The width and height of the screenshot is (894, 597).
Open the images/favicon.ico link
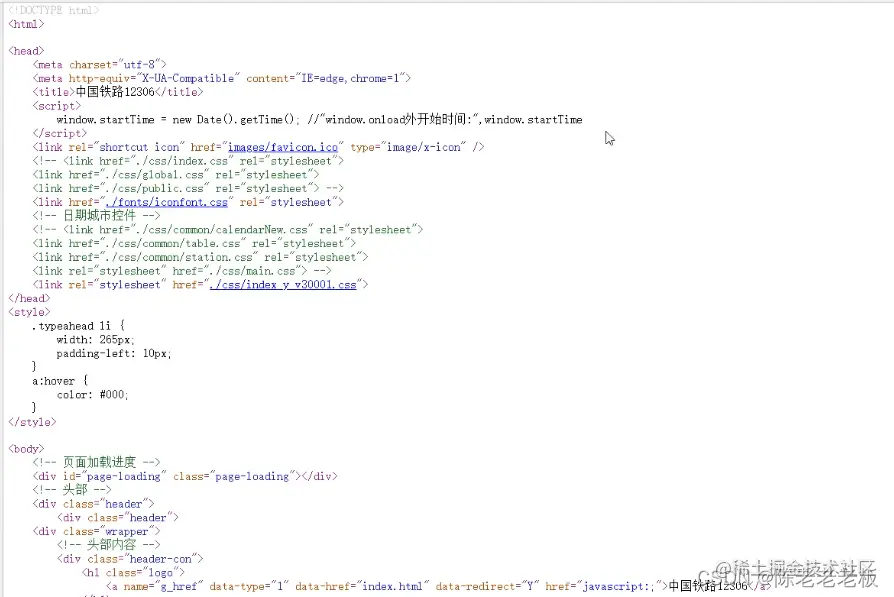pyautogui.click(x=283, y=147)
